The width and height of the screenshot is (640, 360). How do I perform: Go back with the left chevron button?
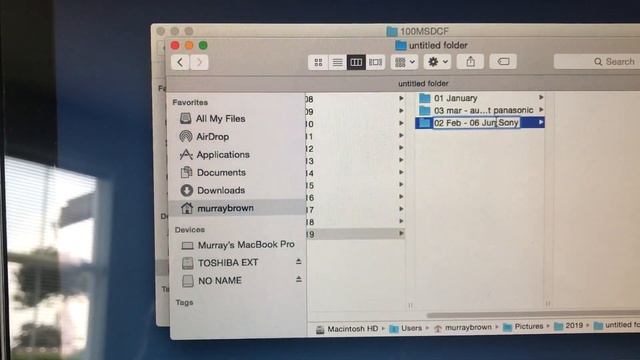(x=180, y=62)
